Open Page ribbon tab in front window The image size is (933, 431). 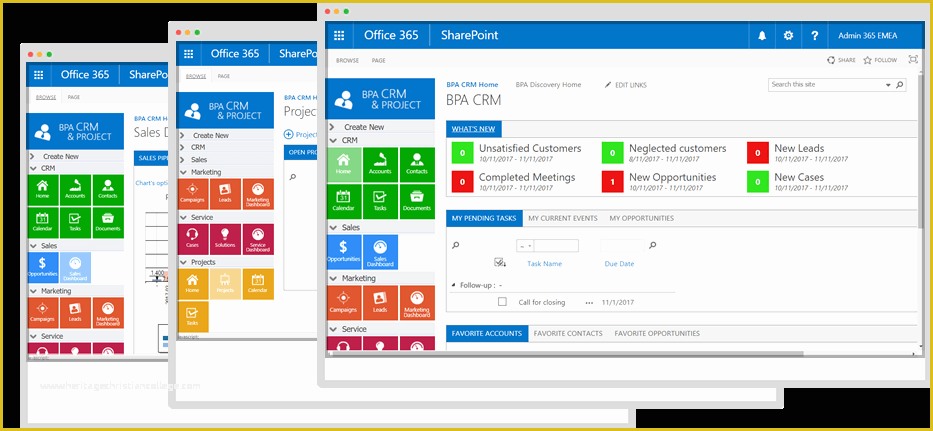[378, 61]
